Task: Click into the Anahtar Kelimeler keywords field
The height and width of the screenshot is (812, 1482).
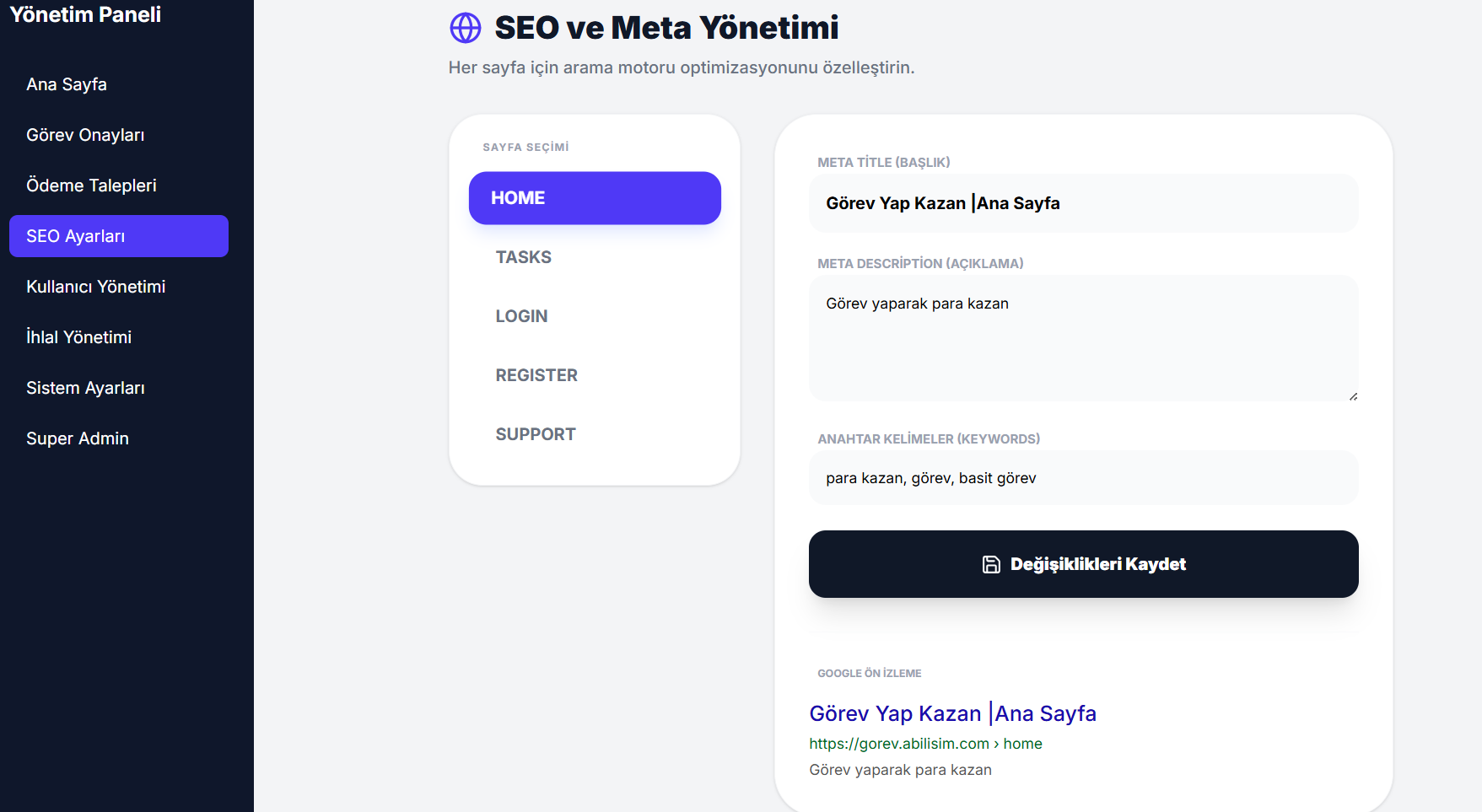Action: [1083, 478]
